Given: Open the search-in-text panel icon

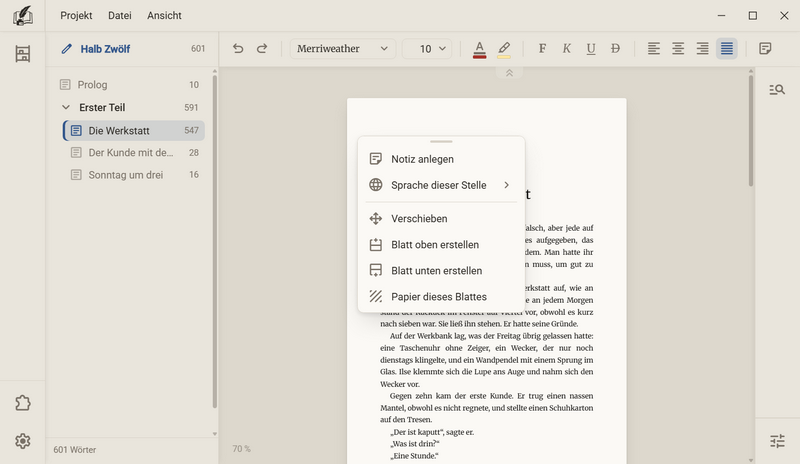Looking at the screenshot, I should point(777,90).
